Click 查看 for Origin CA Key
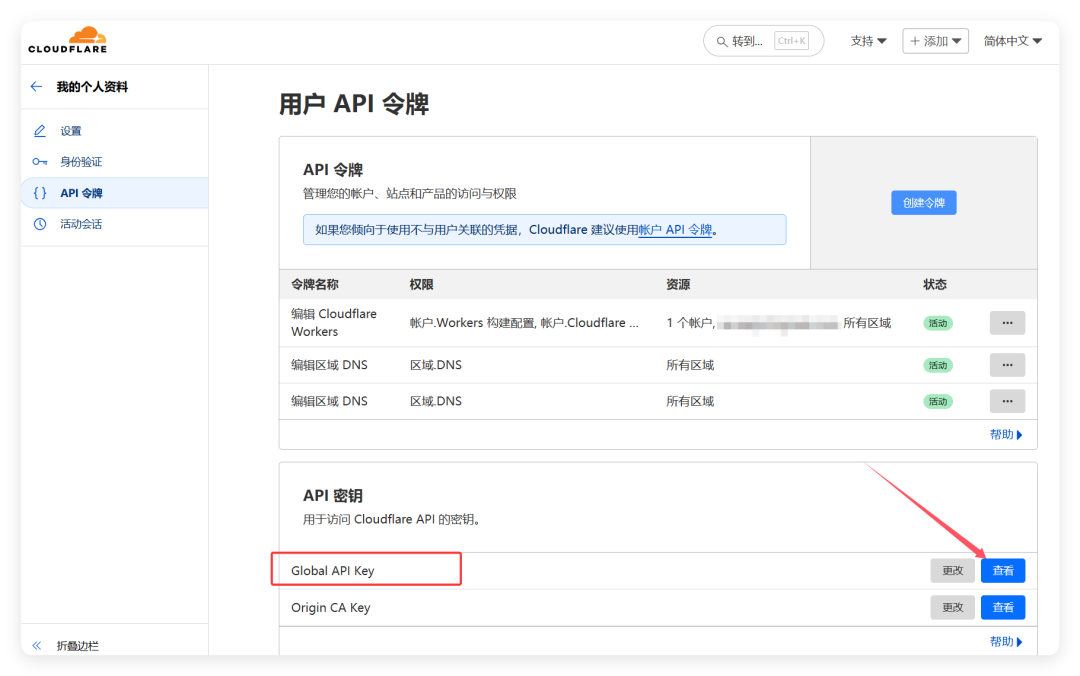Screen dimensions: 1080x676 (1003, 607)
